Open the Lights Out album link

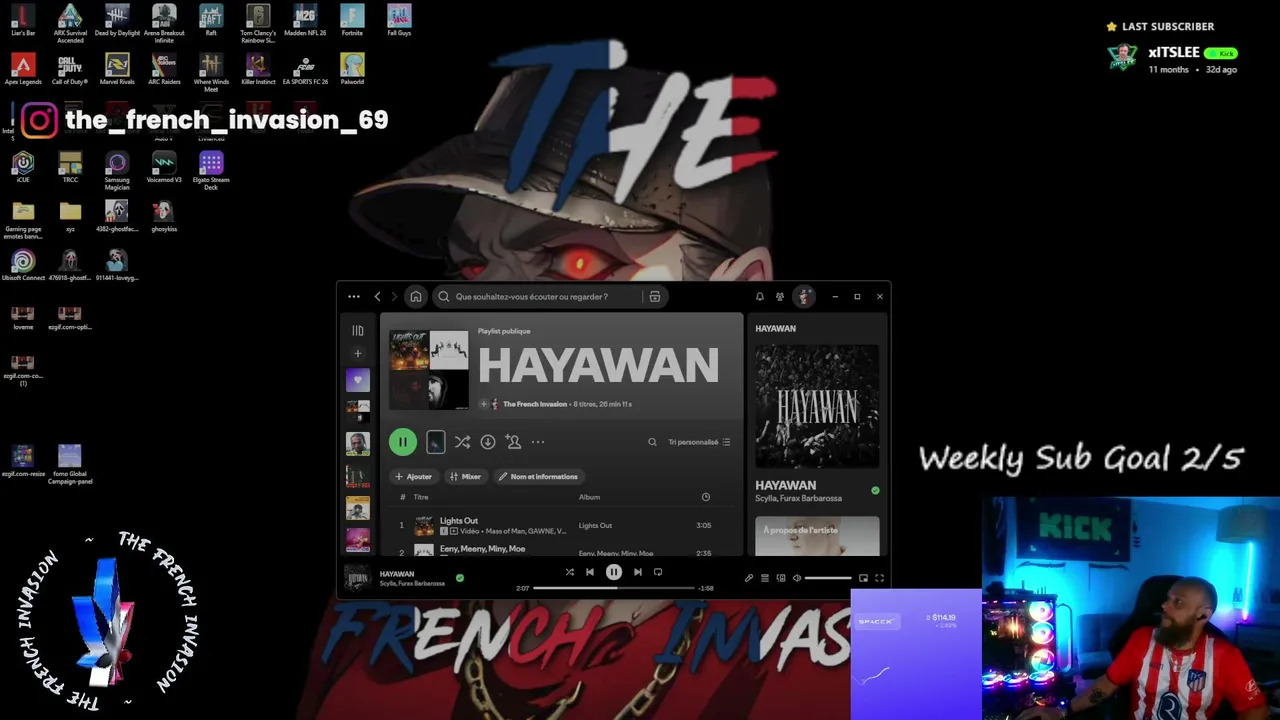point(595,526)
